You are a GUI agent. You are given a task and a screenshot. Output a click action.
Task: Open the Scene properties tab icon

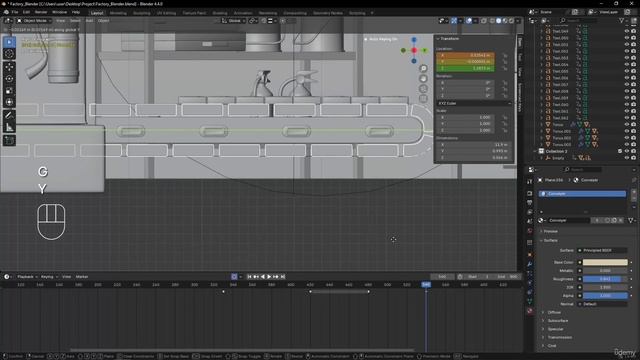click(x=530, y=222)
